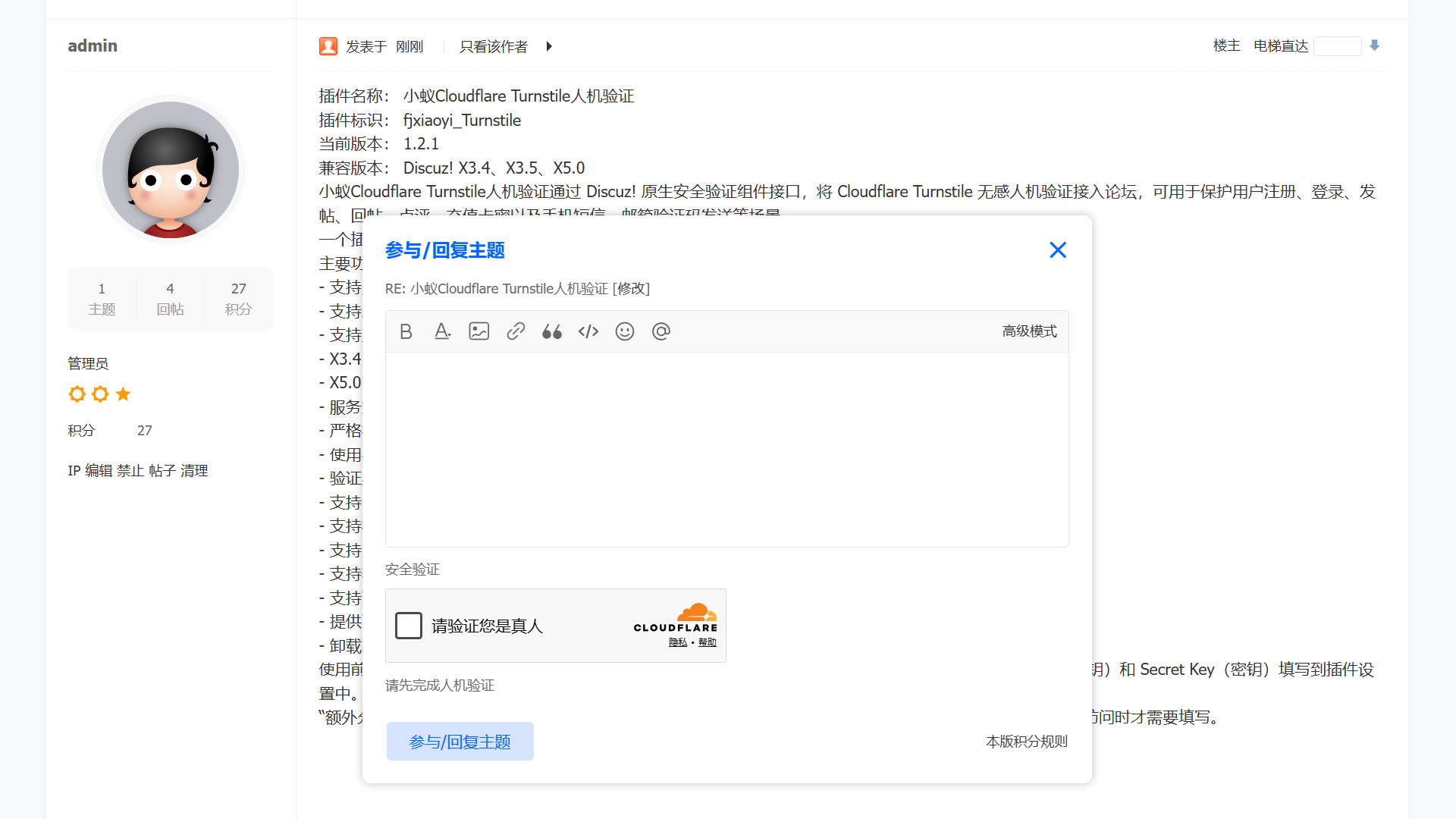The height and width of the screenshot is (819, 1456).
Task: Click the blue down-arrow jump icon
Action: pos(1374,45)
